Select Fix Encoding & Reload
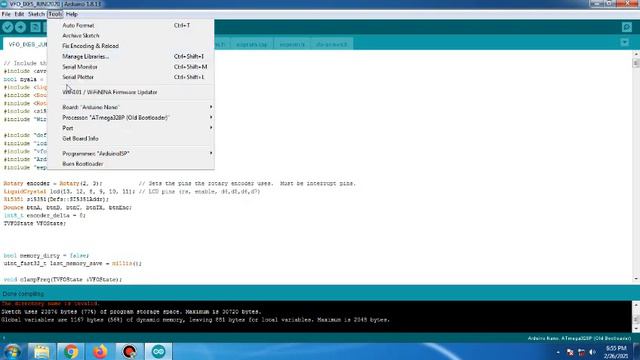640x360 pixels. (131, 46)
